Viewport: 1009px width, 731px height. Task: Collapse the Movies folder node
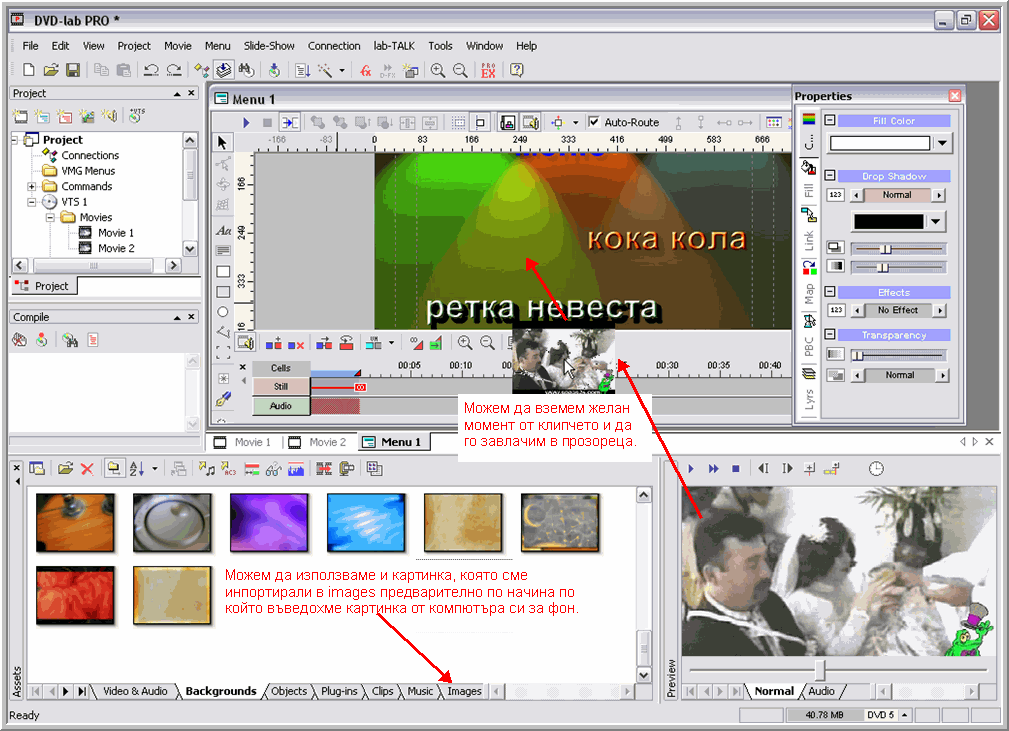pos(50,217)
